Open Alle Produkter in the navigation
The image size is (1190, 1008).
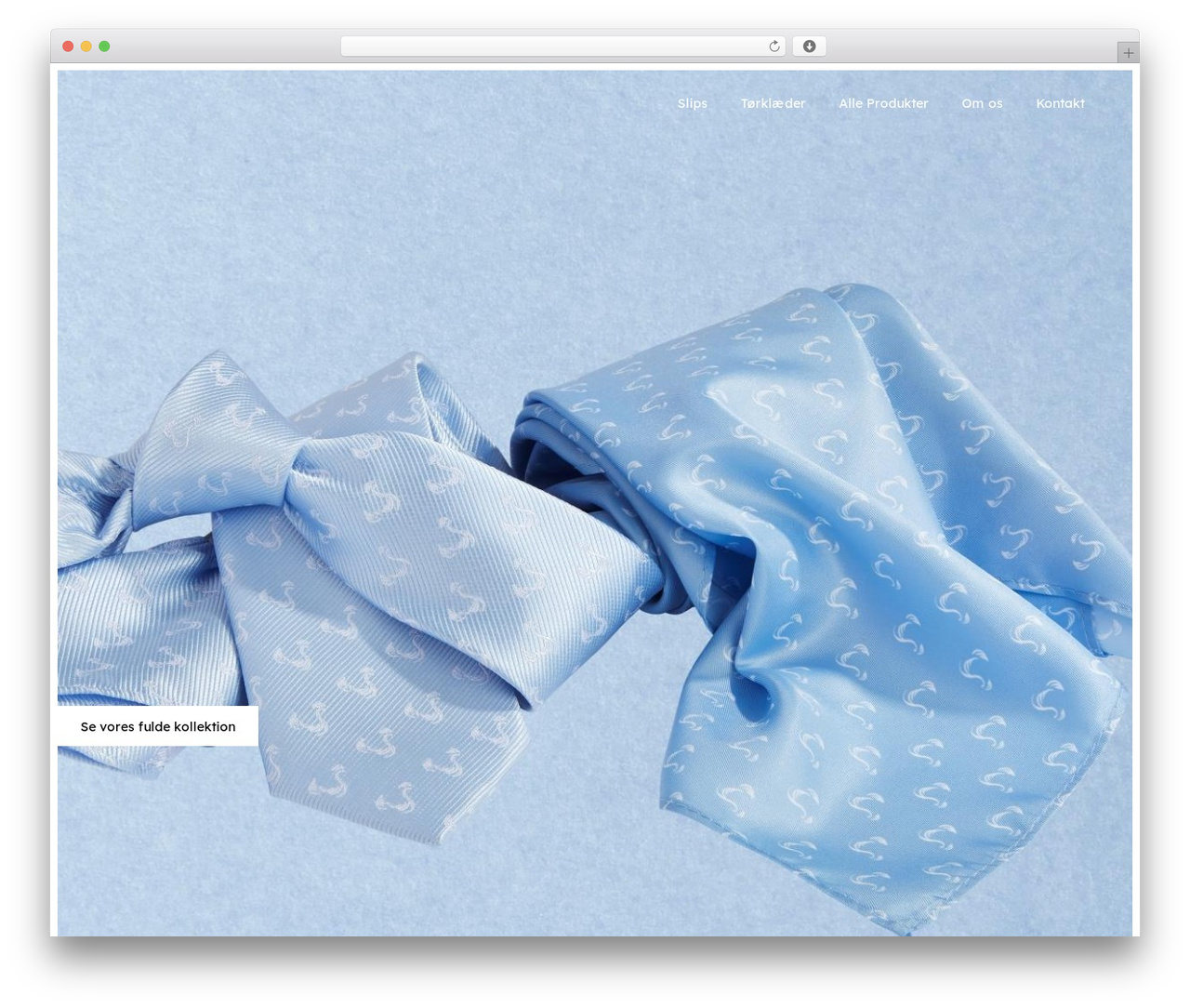883,103
